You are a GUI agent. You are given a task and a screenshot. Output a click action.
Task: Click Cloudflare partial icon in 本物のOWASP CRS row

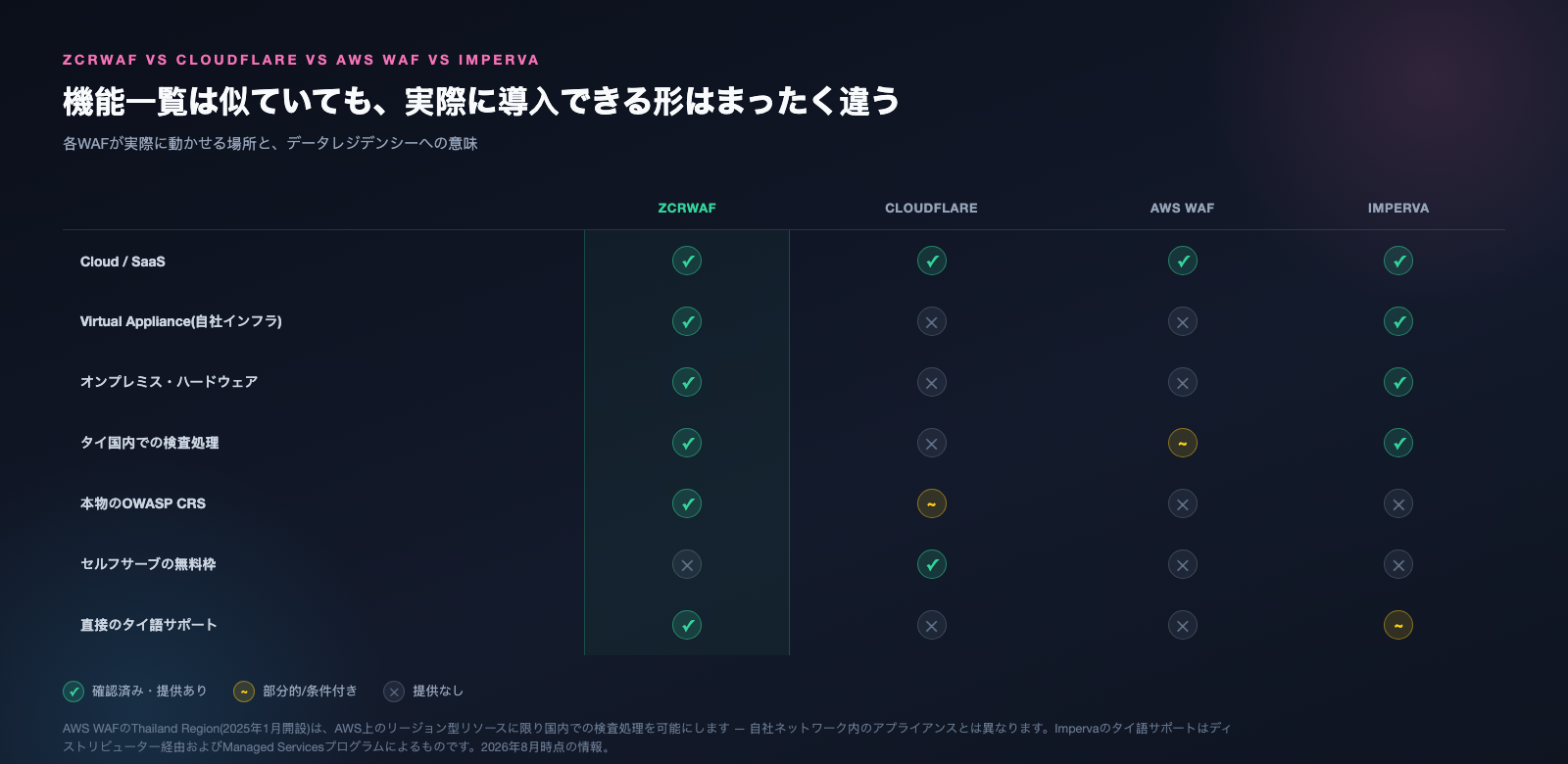point(932,504)
